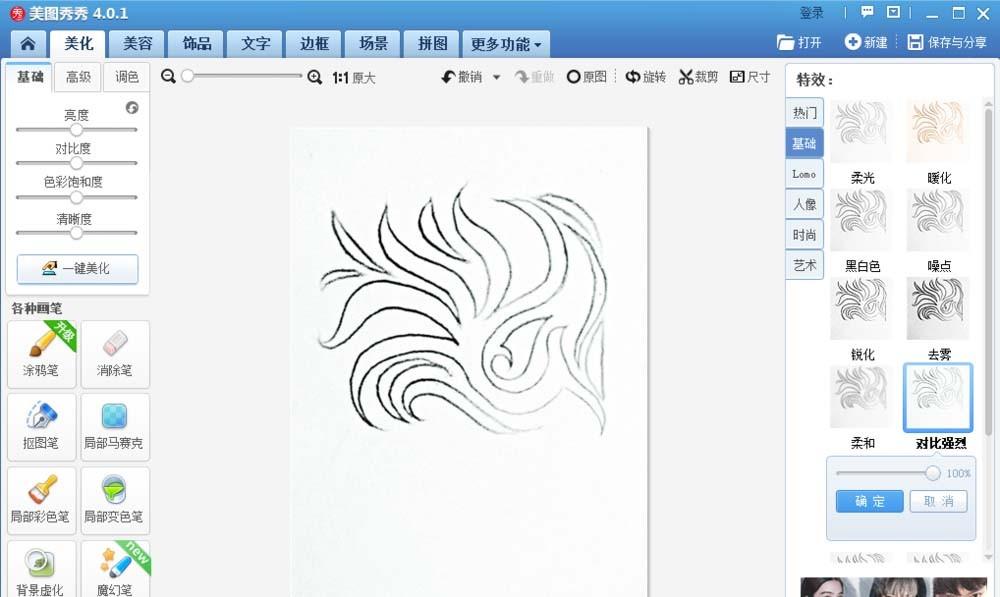Apply the 去雾 dehaze effect thumbnail
Image resolution: width=1000 pixels, height=597 pixels.
pyautogui.click(x=938, y=310)
